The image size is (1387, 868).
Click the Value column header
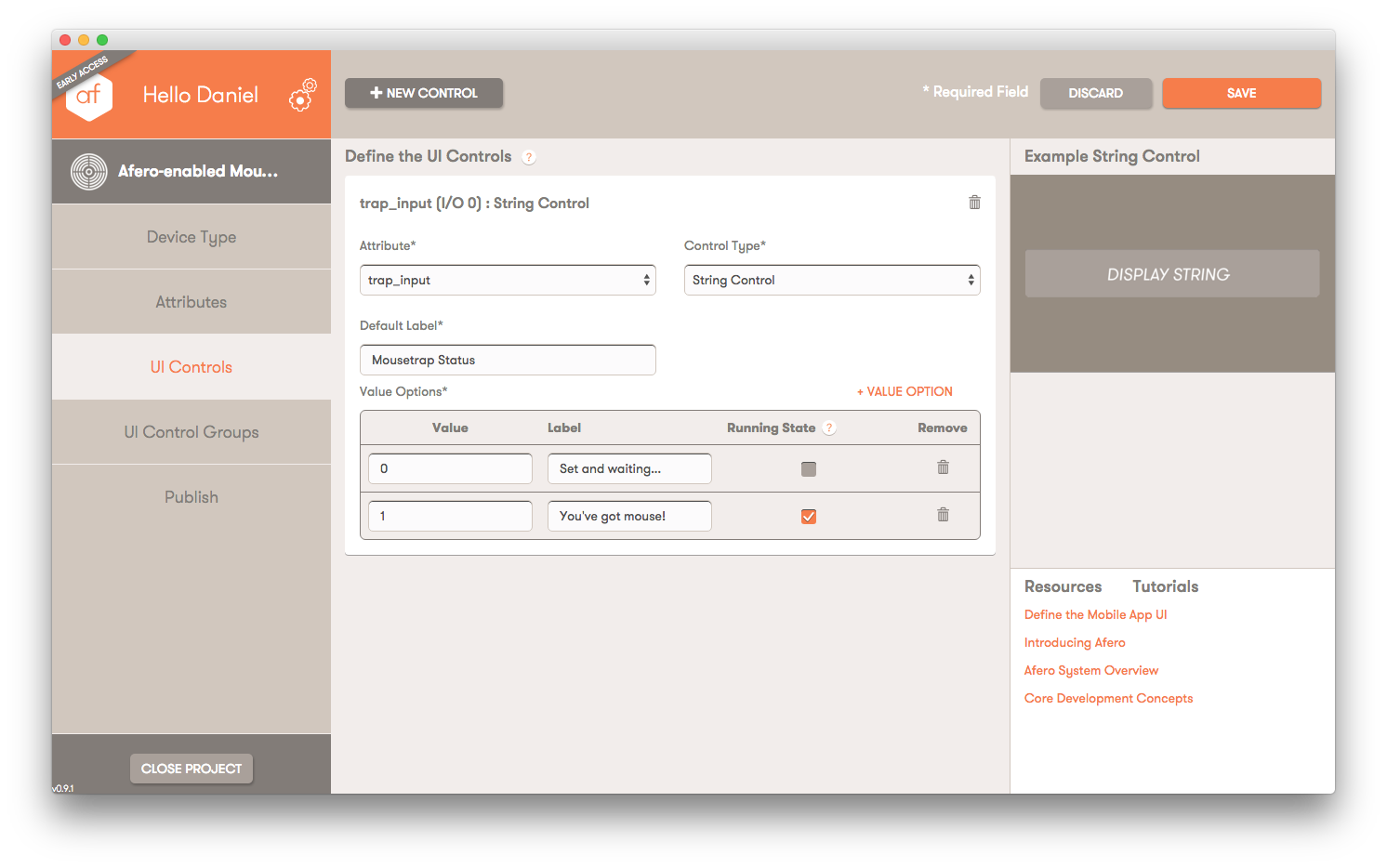click(450, 427)
